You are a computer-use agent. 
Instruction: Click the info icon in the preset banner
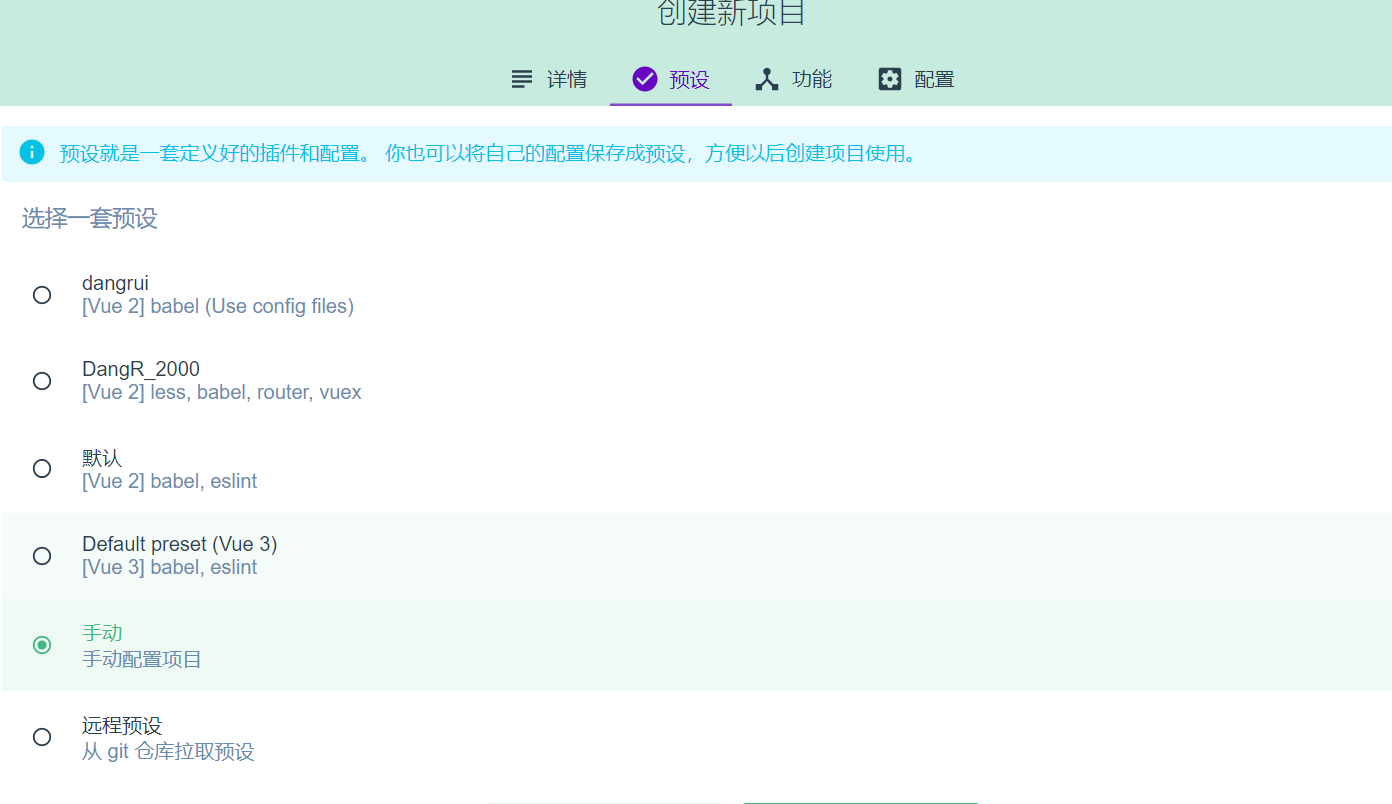pos(32,152)
